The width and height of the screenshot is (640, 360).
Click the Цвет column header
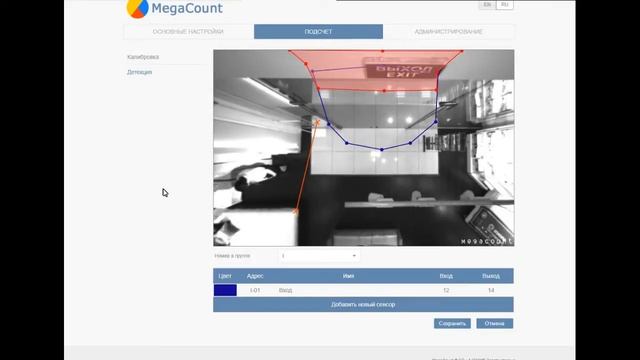coord(225,276)
